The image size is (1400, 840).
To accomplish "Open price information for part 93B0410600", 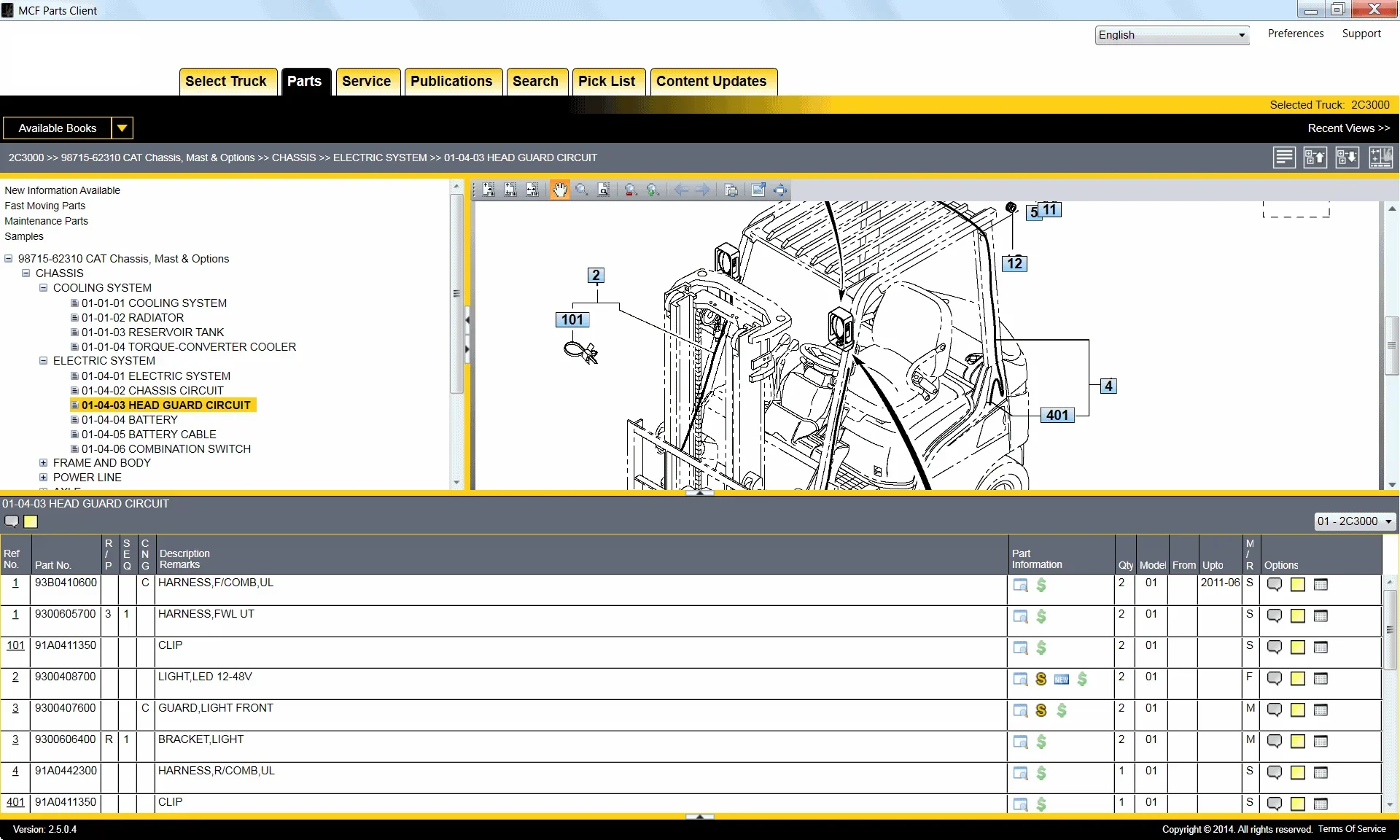I will tap(1041, 586).
